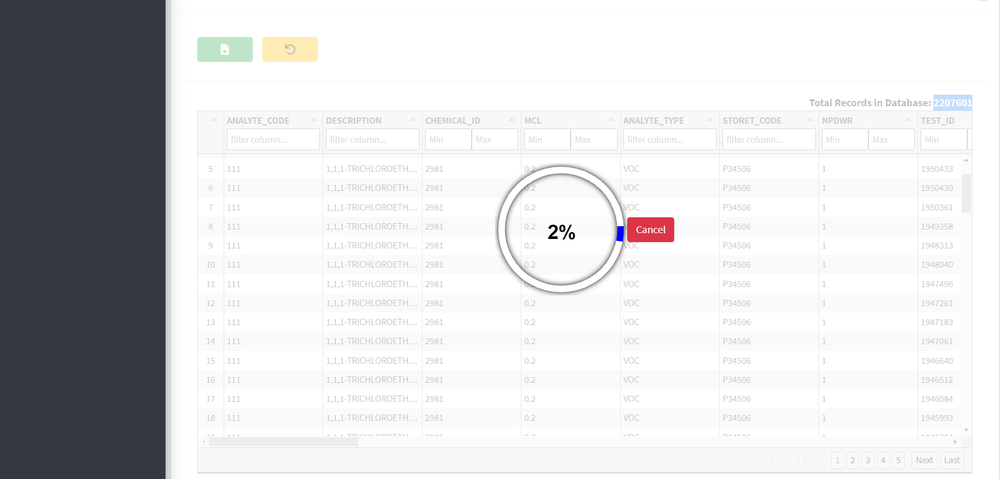
Task: Click the 2% circular progress indicator
Action: coord(561,232)
